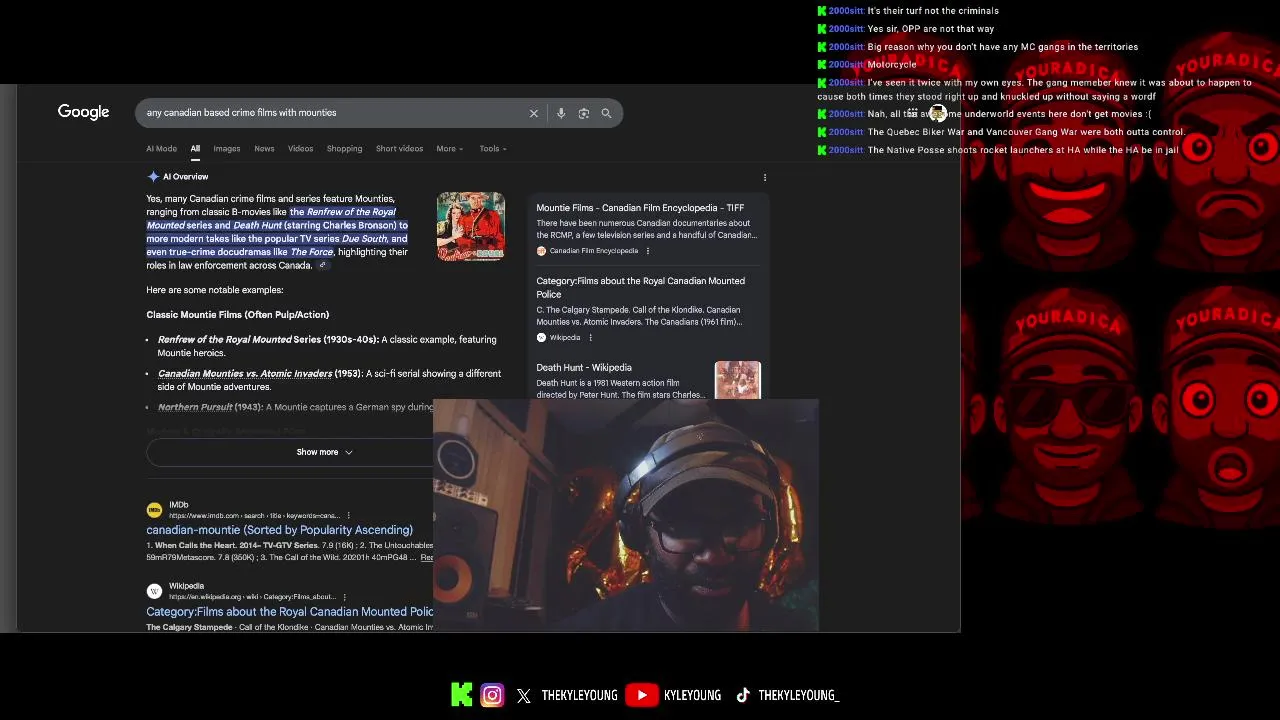
Task: Click 'Classic Mountie Films (Often Pulp/Action)' heading
Action: [x=237, y=315]
